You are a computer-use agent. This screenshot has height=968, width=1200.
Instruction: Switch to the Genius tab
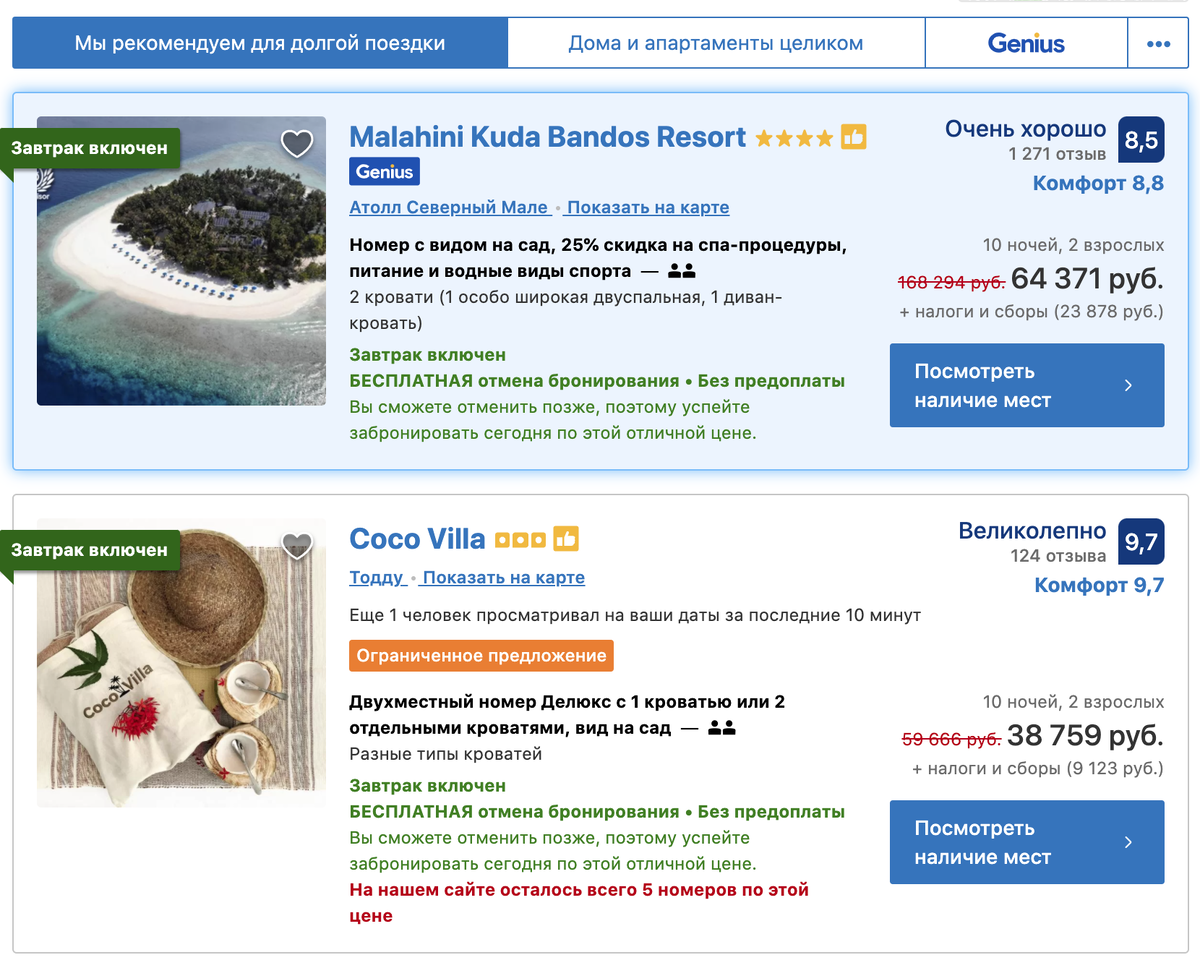click(1027, 44)
